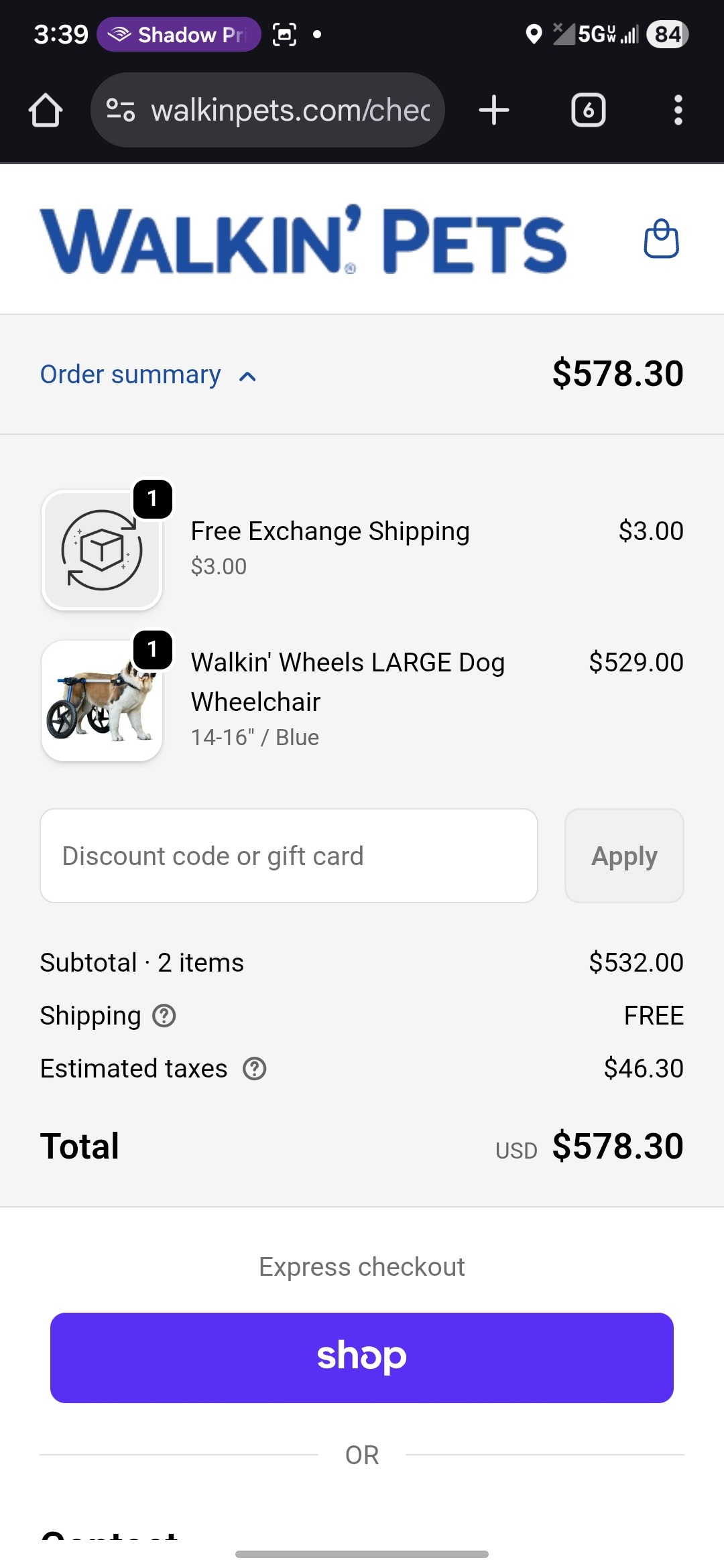724x1568 pixels.
Task: Open the tab switcher showing 6 tabs
Action: 588,111
